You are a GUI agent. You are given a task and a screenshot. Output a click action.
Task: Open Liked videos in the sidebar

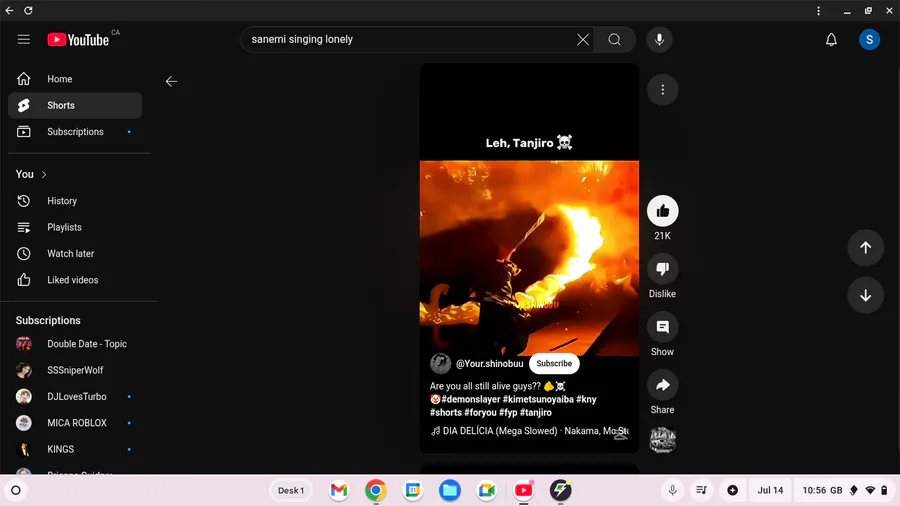75,280
